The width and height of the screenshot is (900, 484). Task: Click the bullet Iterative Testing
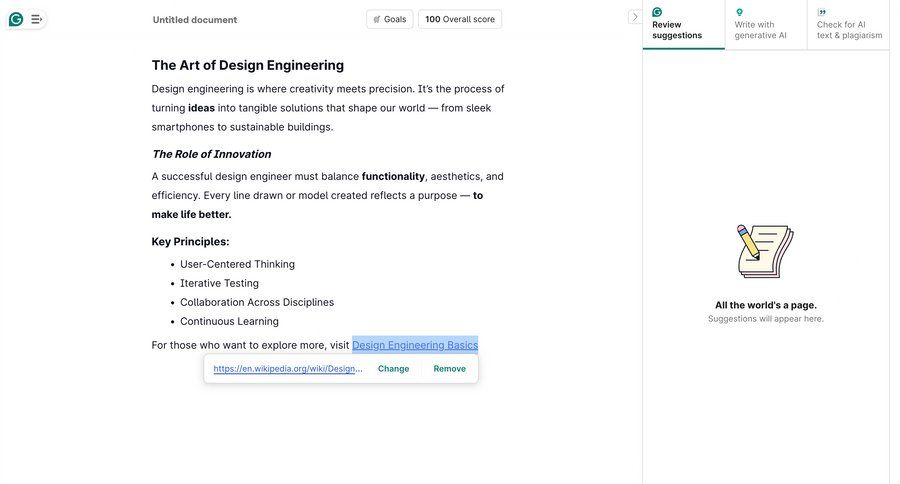point(219,283)
